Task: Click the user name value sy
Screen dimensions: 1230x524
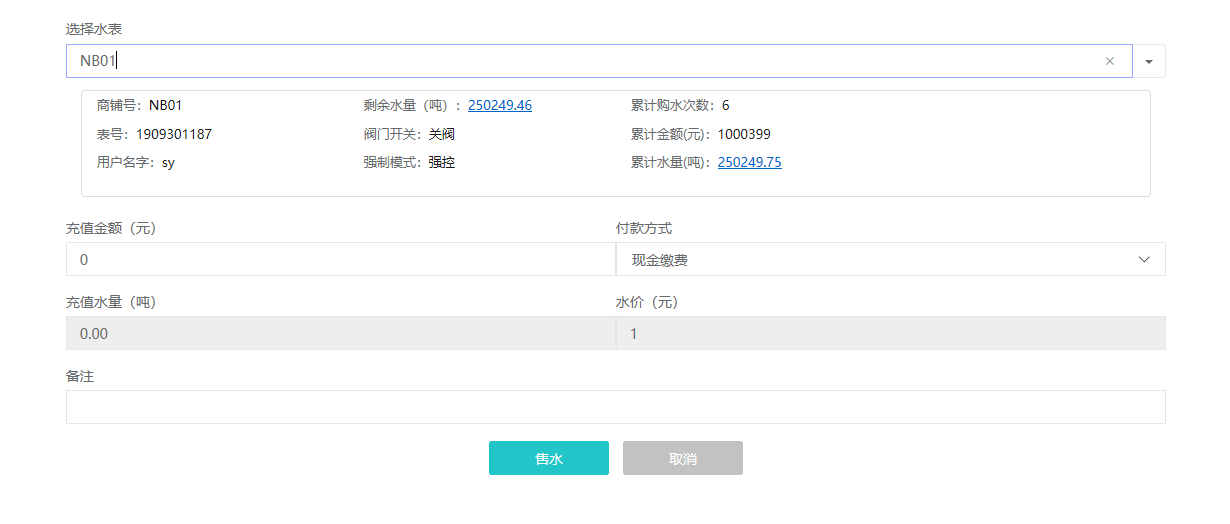Action: (x=168, y=162)
